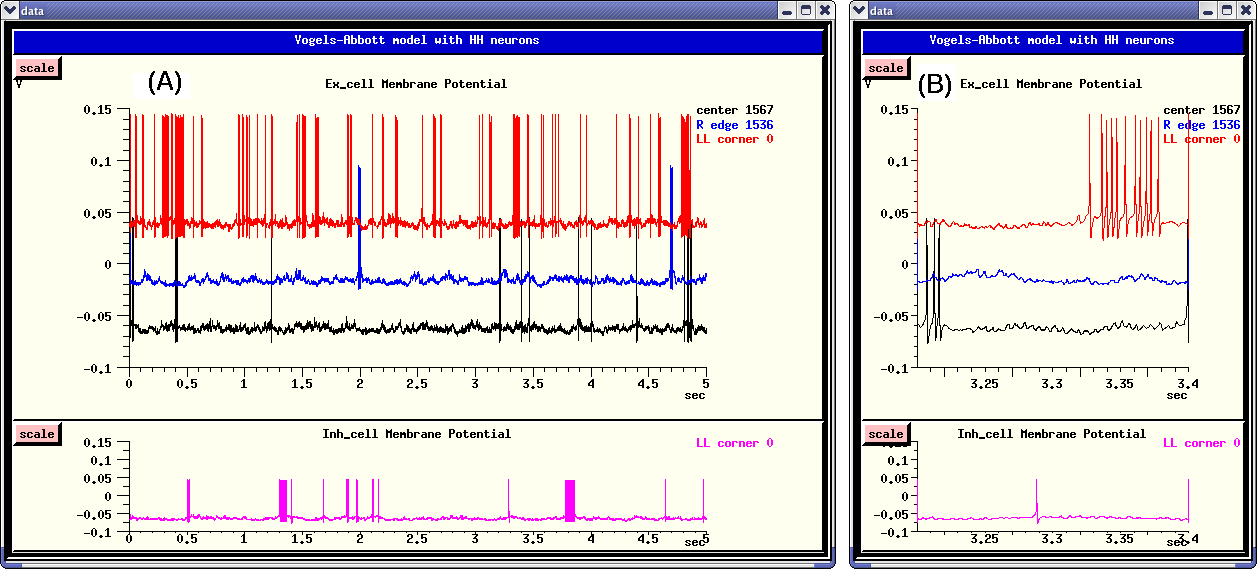Select 'center 1567' legend in right window

[x=1202, y=110]
